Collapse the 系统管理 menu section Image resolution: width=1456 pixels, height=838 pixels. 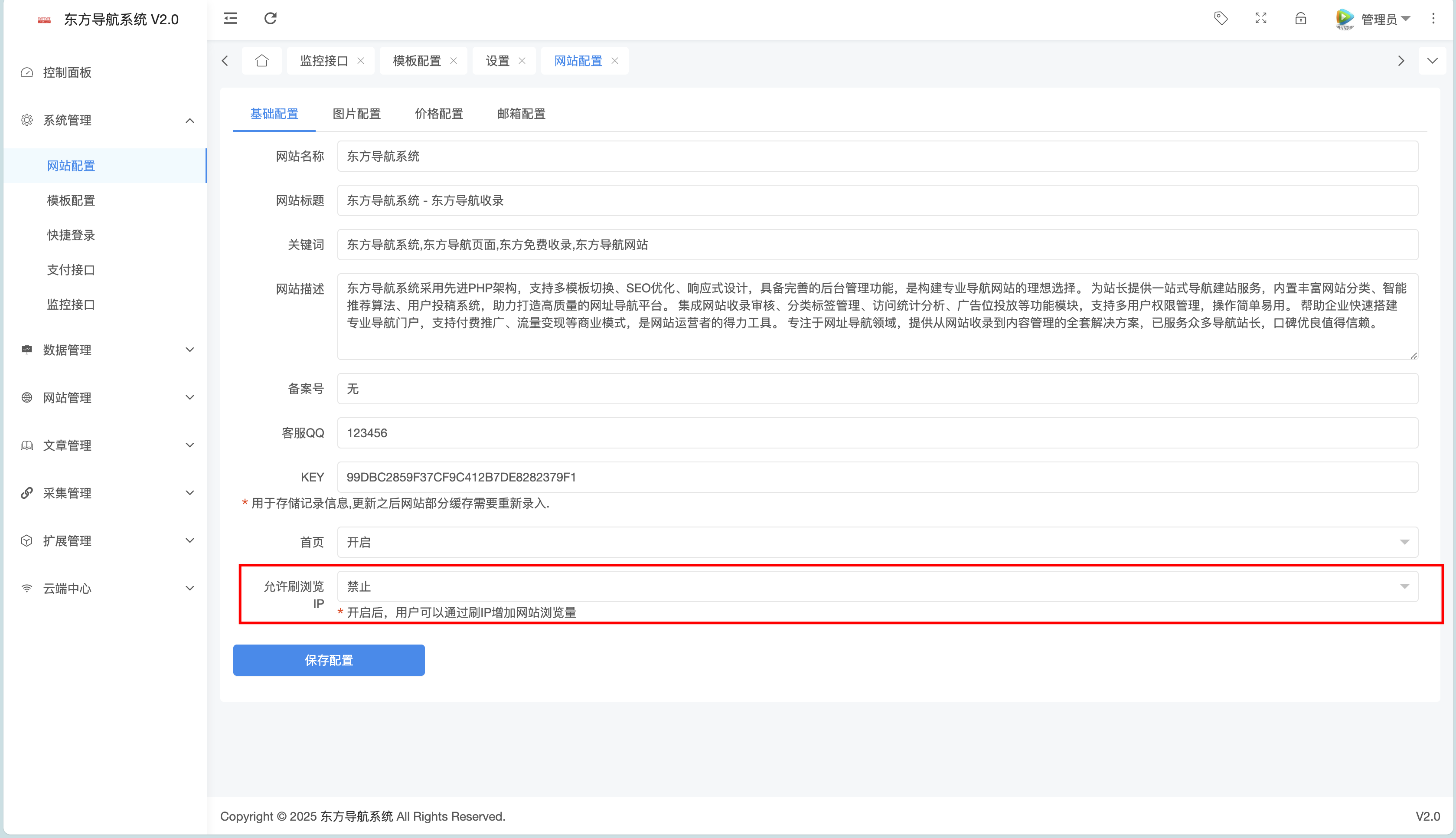click(190, 120)
